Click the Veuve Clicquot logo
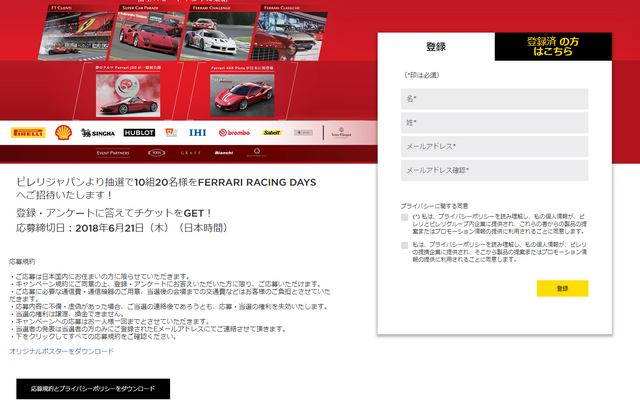The width and height of the screenshot is (640, 400). 341,133
